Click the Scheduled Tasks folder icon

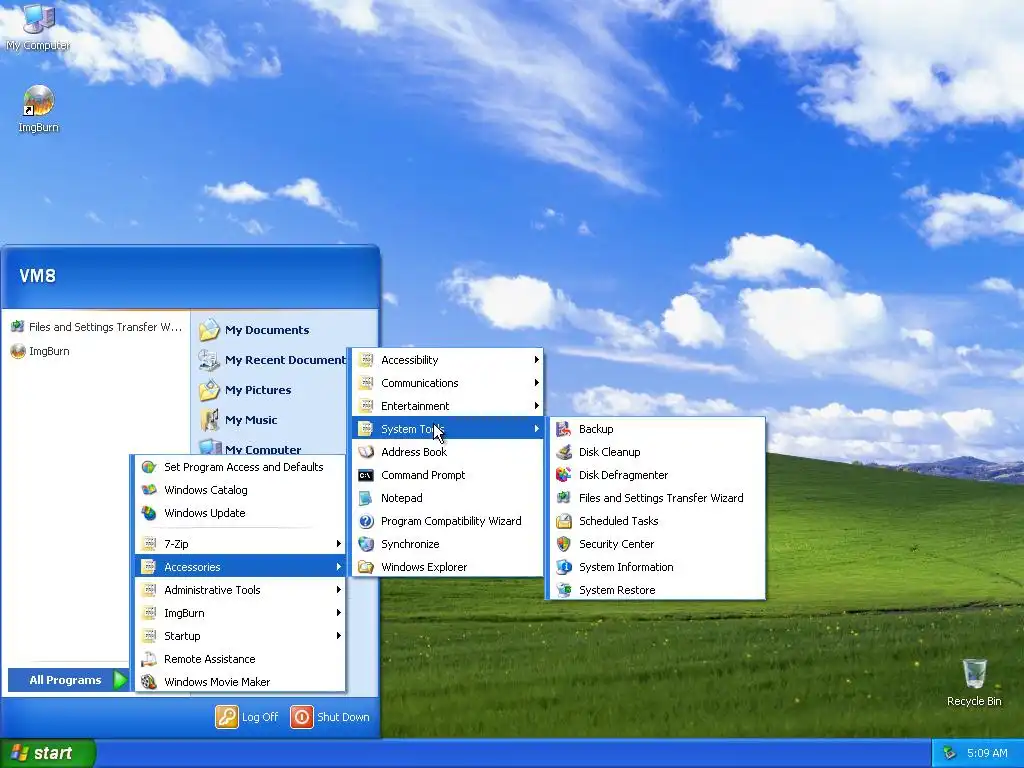click(564, 521)
